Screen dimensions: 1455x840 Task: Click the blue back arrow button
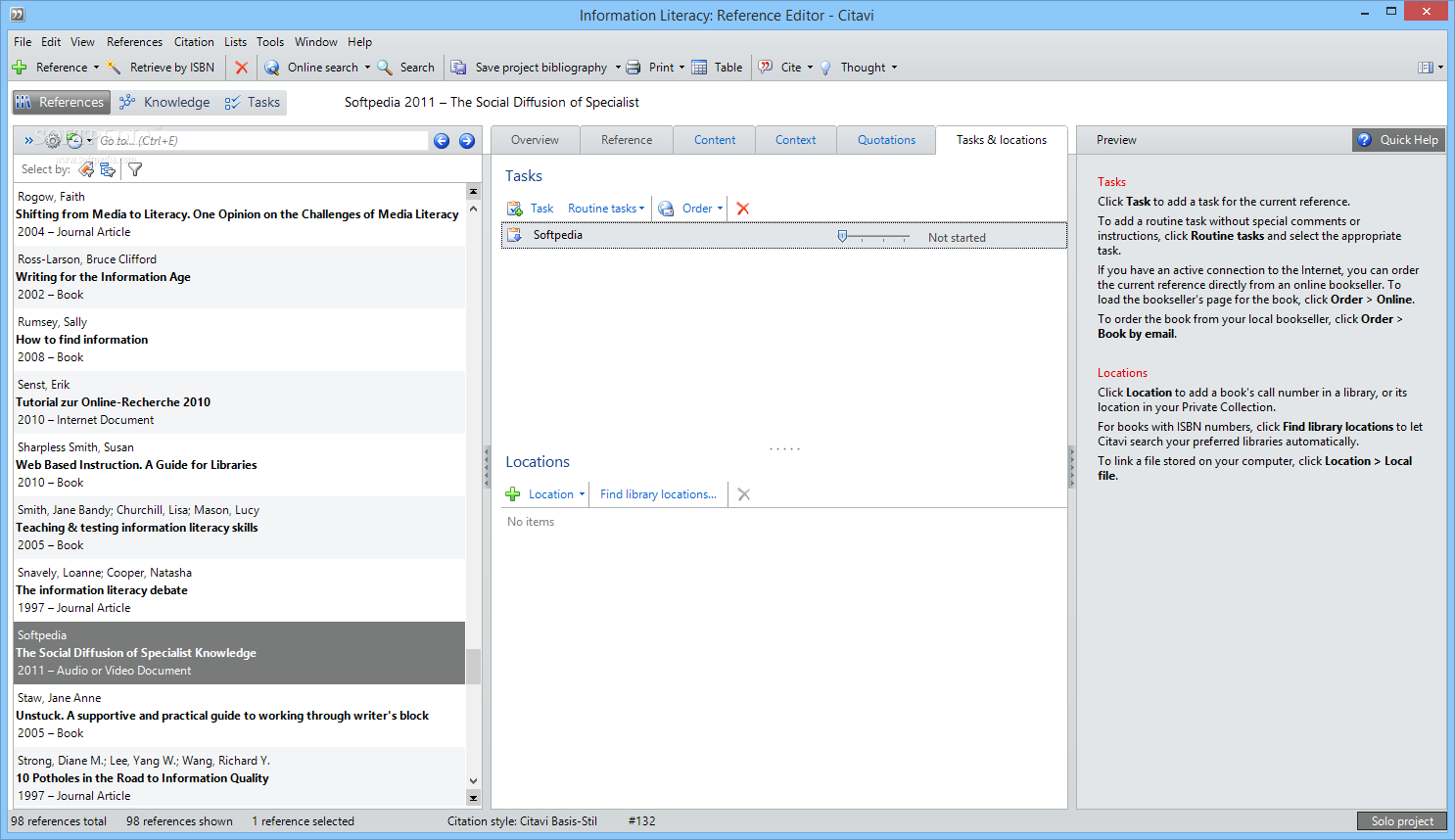[442, 141]
